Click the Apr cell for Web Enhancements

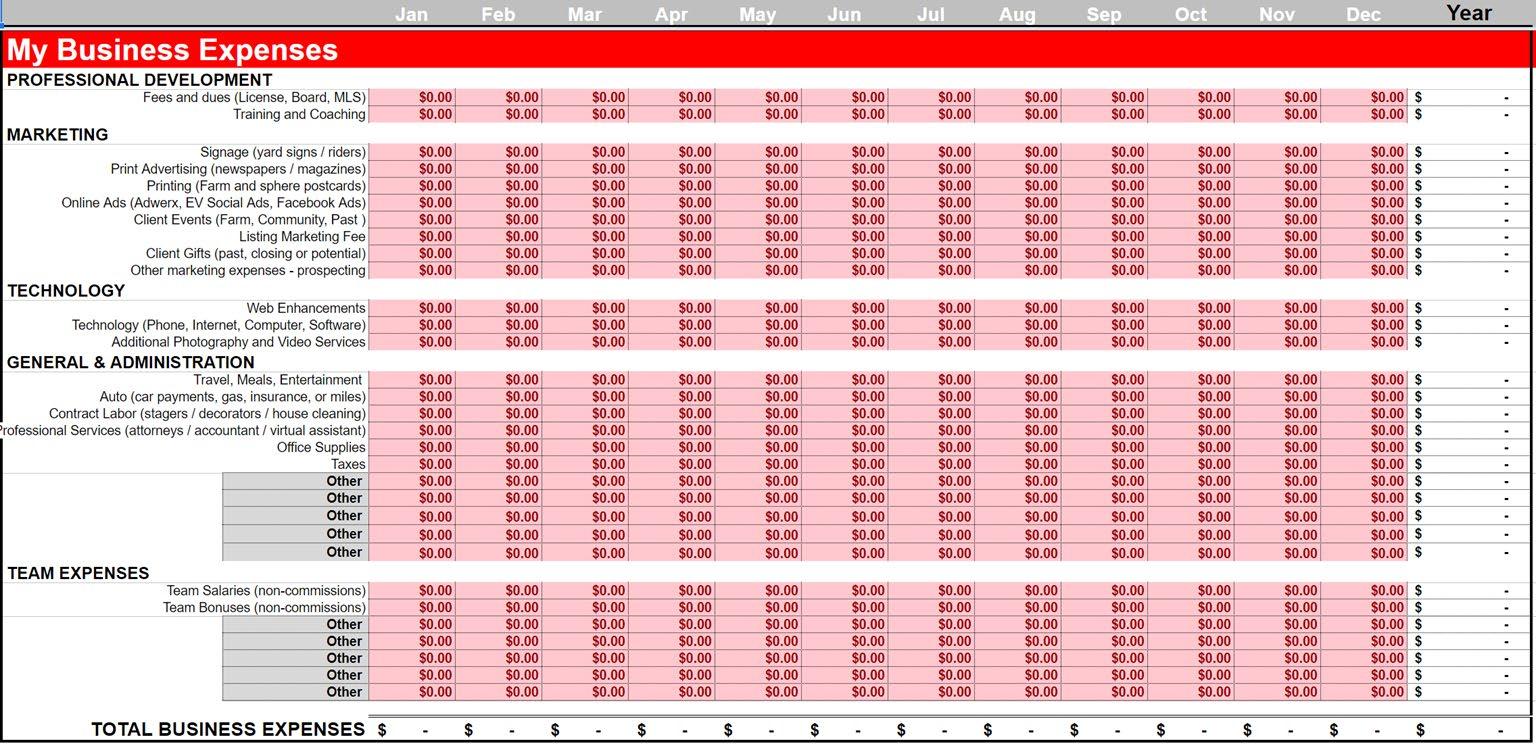[671, 309]
